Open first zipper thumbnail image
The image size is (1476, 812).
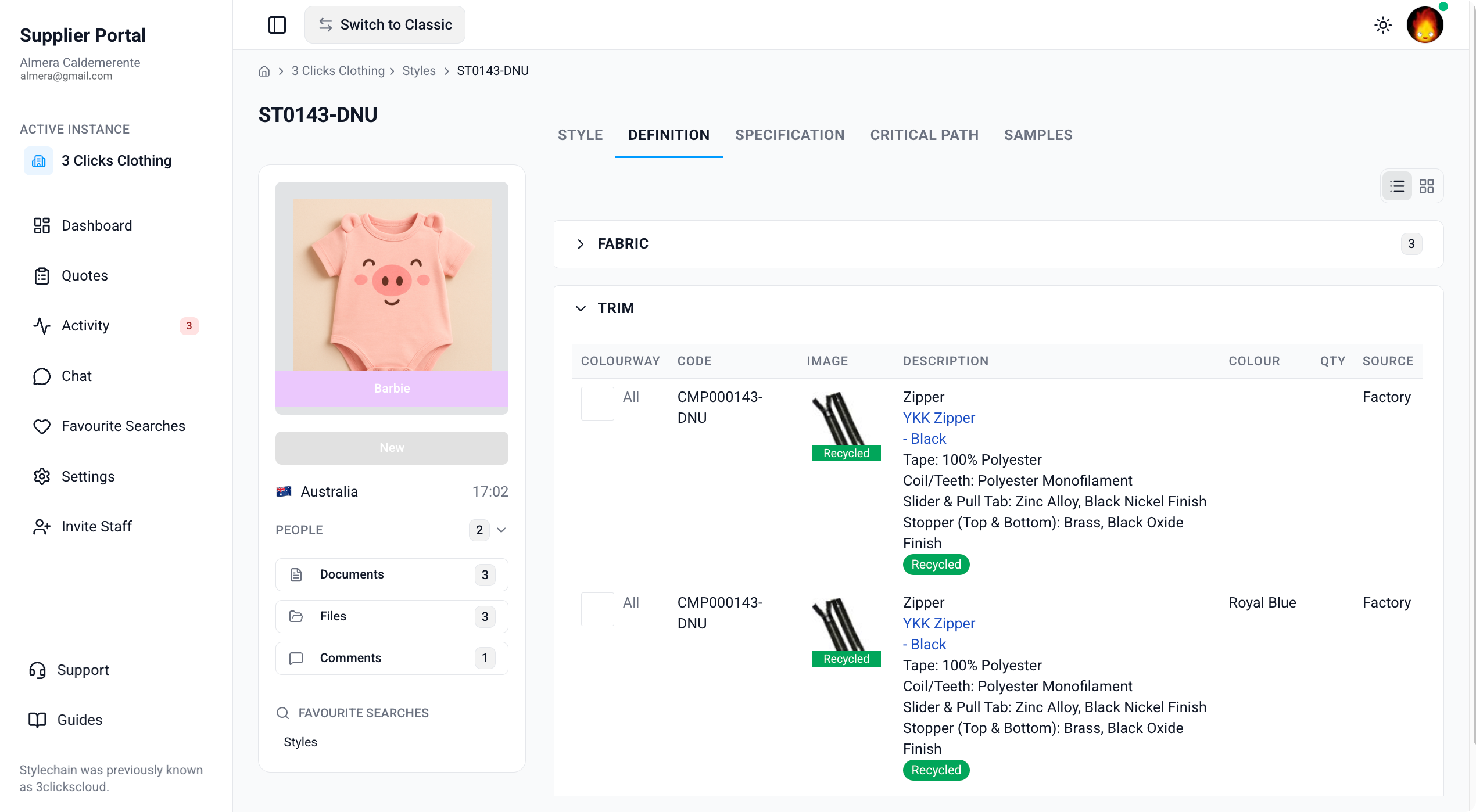tap(846, 426)
